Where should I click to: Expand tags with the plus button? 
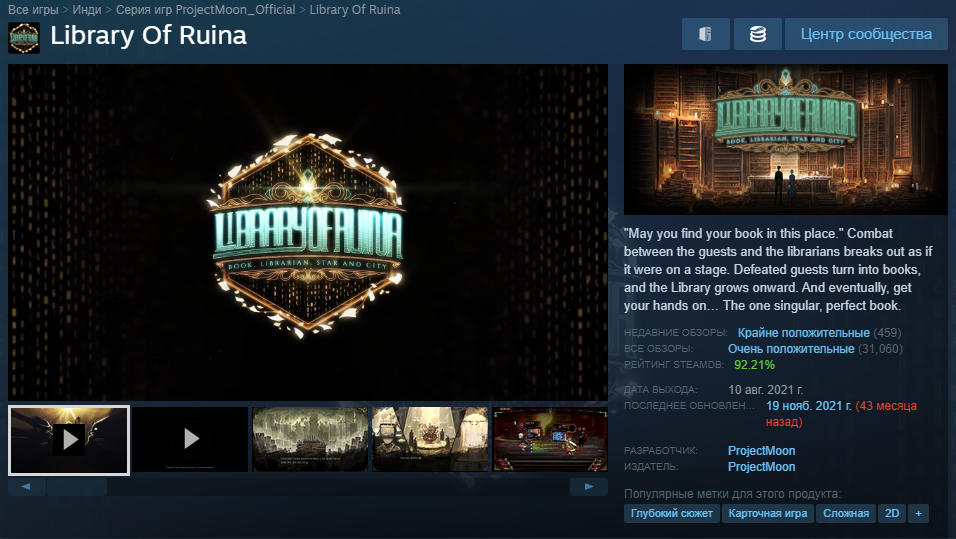918,513
